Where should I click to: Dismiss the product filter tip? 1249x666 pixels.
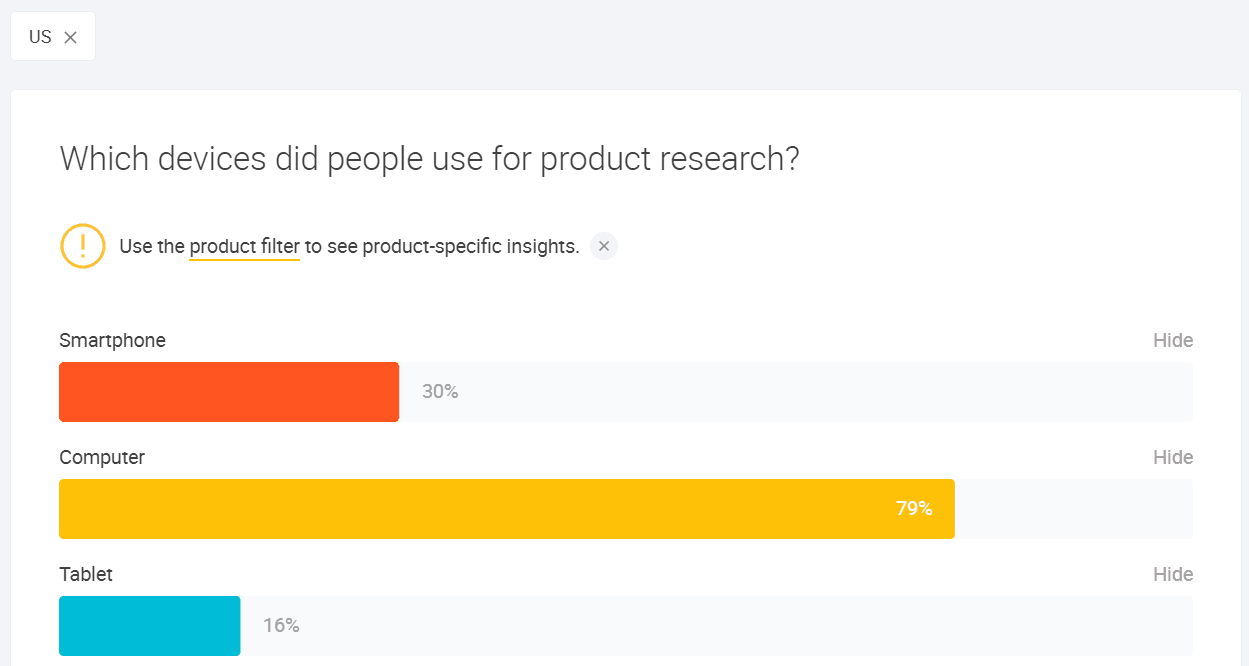click(604, 246)
